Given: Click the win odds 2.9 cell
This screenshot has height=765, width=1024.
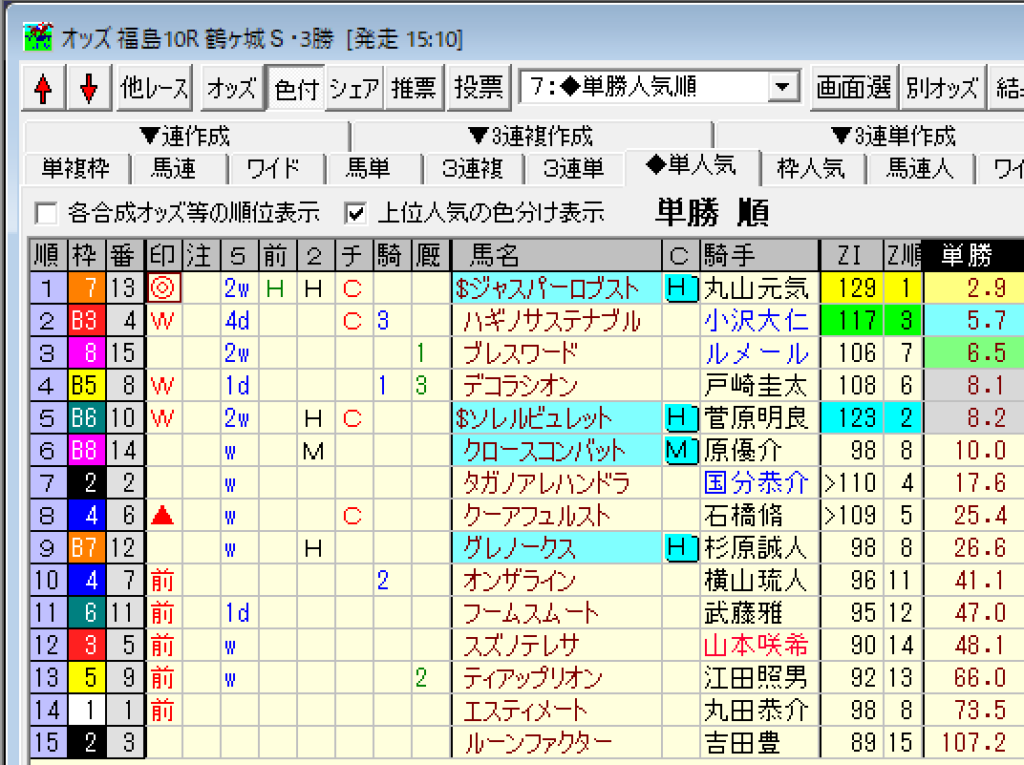Looking at the screenshot, I should click(x=974, y=288).
